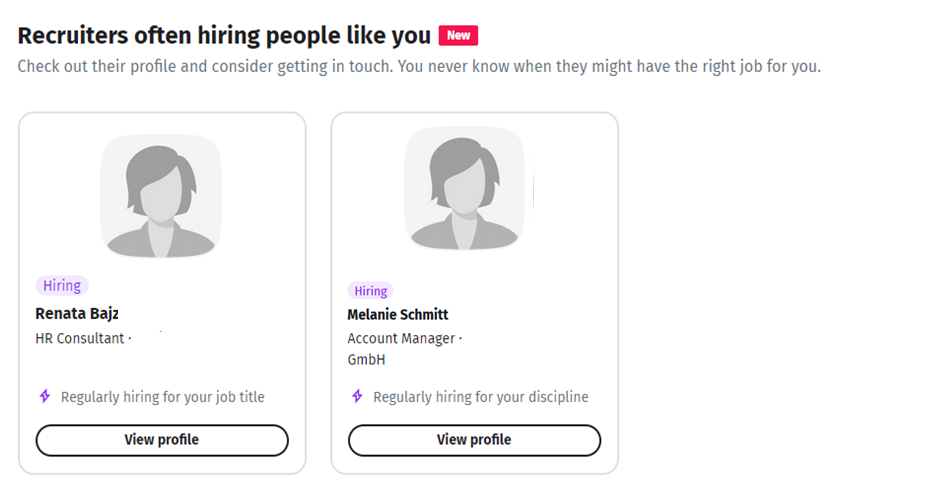This screenshot has height=480, width=940.
Task: View profile of Renata Bajz
Action: pyautogui.click(x=162, y=440)
